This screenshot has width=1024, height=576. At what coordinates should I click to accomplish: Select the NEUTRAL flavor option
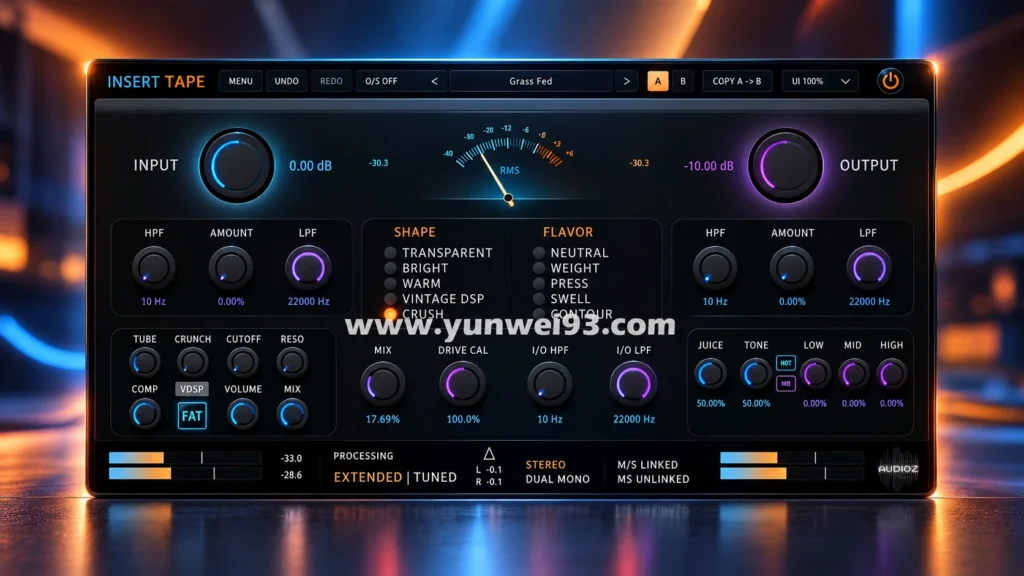coord(571,253)
